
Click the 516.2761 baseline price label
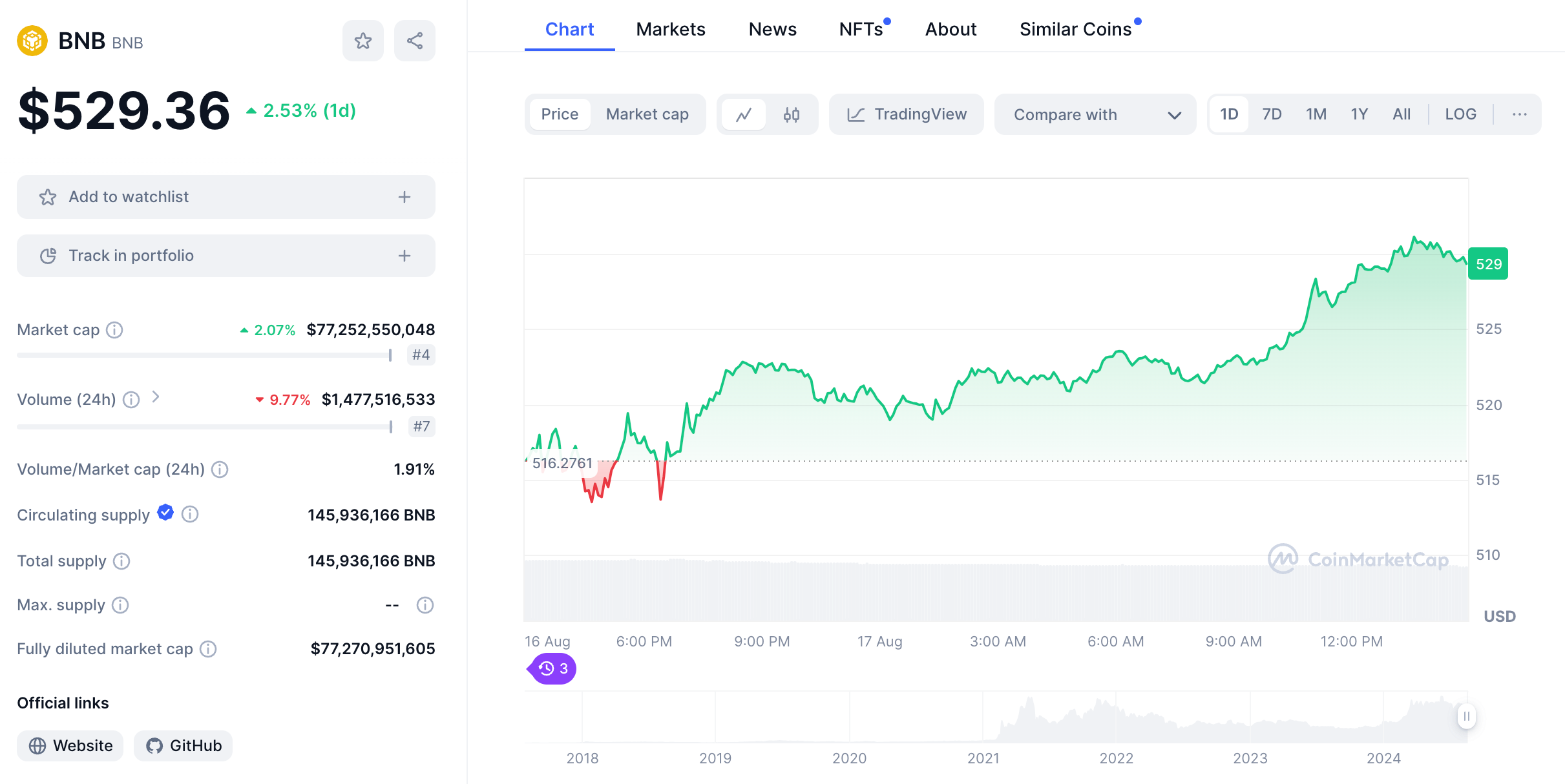(x=562, y=463)
